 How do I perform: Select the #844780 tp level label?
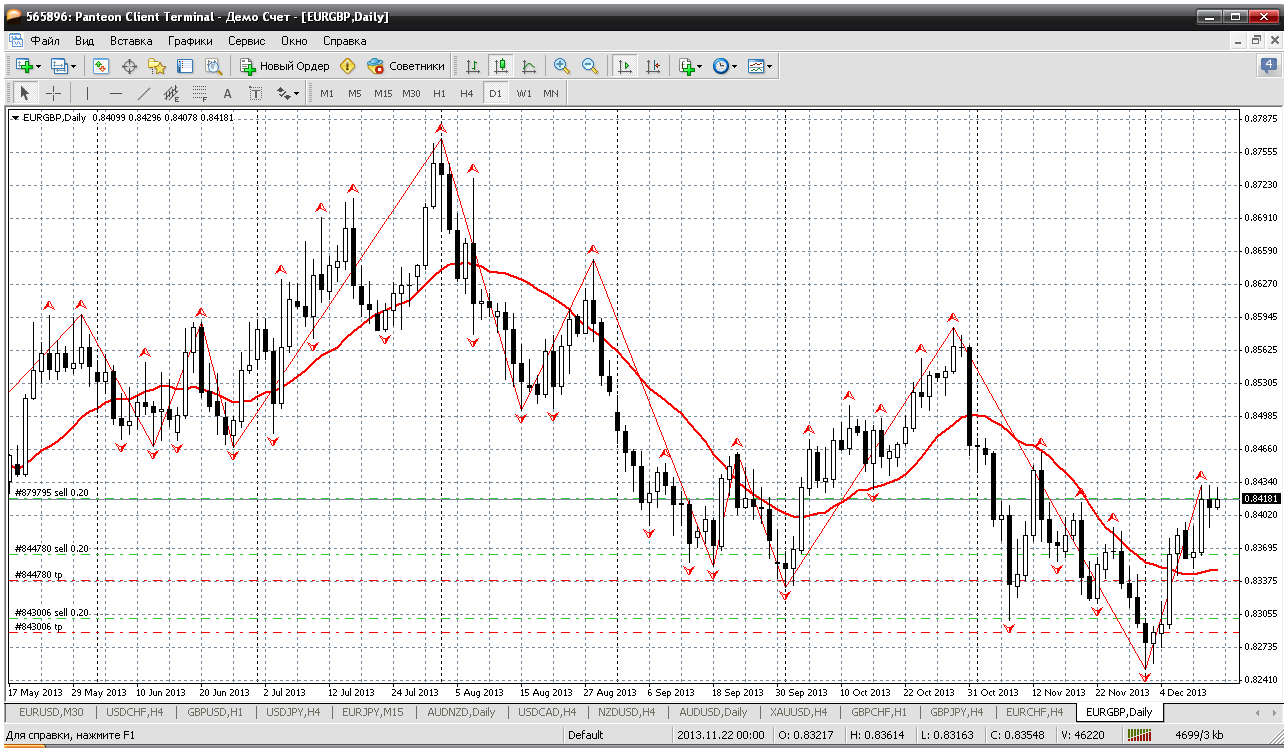39,574
